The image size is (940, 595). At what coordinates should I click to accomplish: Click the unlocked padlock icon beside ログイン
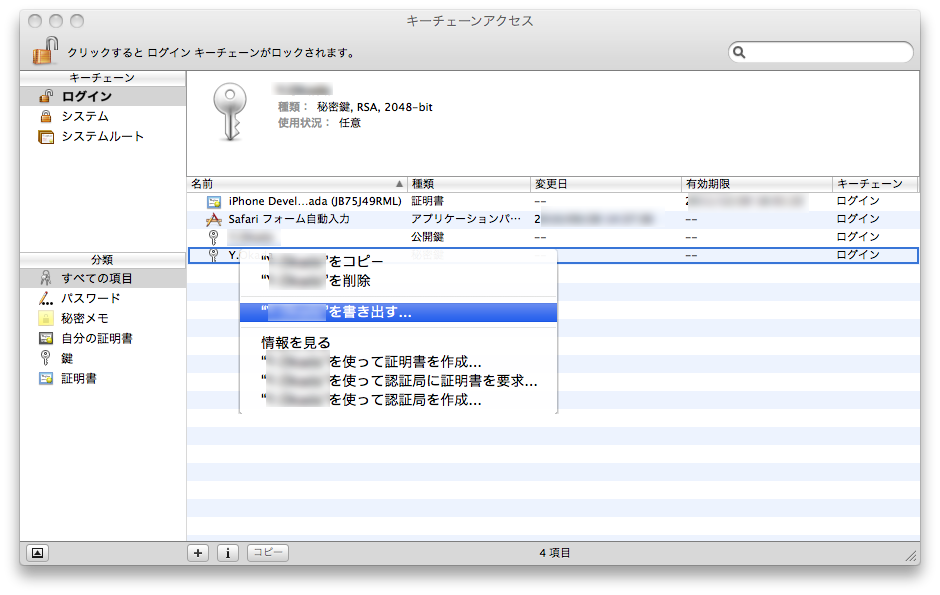(x=46, y=96)
